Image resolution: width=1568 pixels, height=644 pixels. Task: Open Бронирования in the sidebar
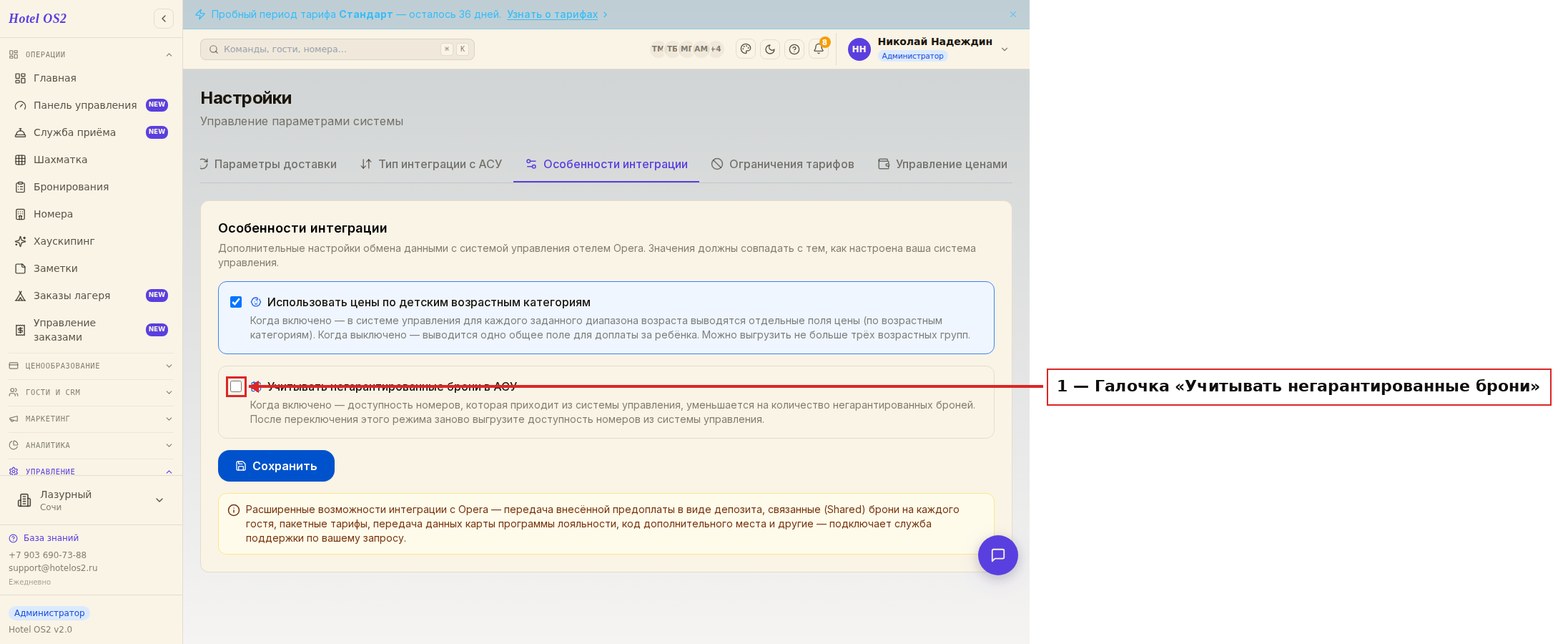click(x=91, y=187)
